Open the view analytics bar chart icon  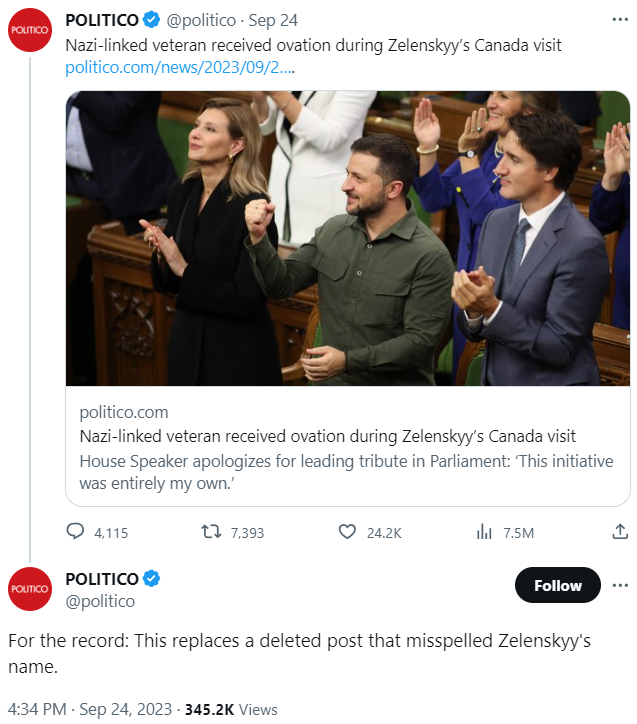(484, 533)
